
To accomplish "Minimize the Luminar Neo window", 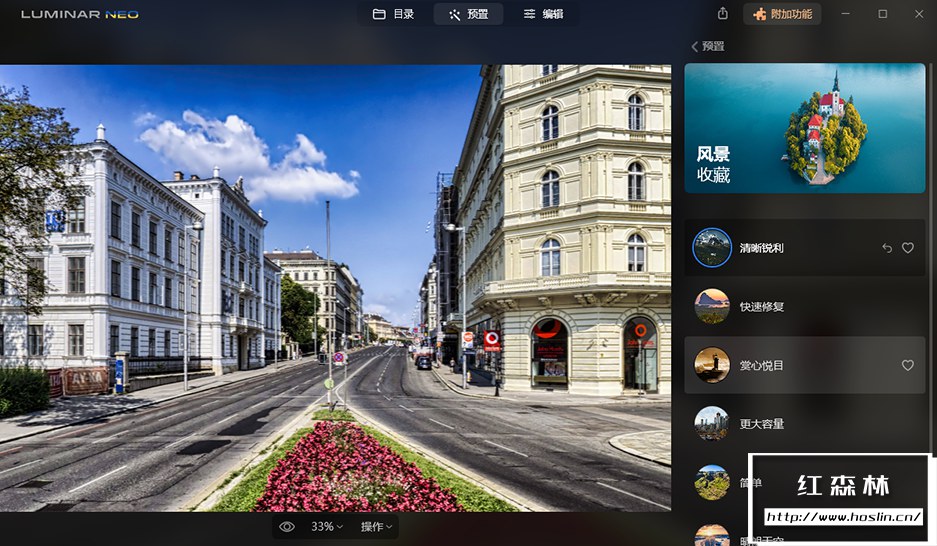I will [846, 14].
